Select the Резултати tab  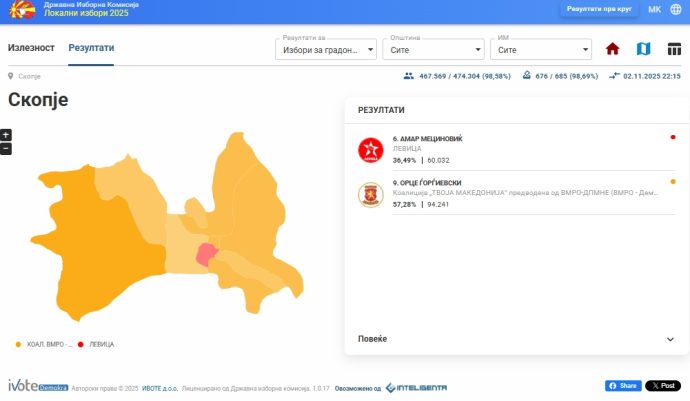[91, 48]
